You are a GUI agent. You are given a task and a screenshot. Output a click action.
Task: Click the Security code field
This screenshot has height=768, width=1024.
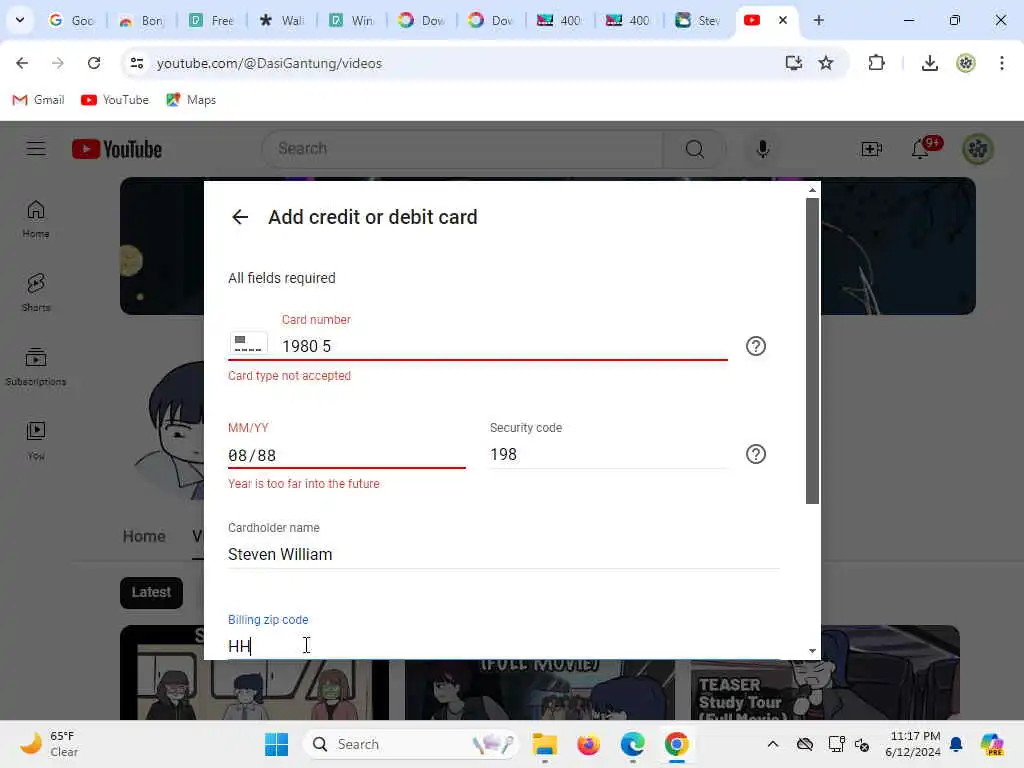608,455
